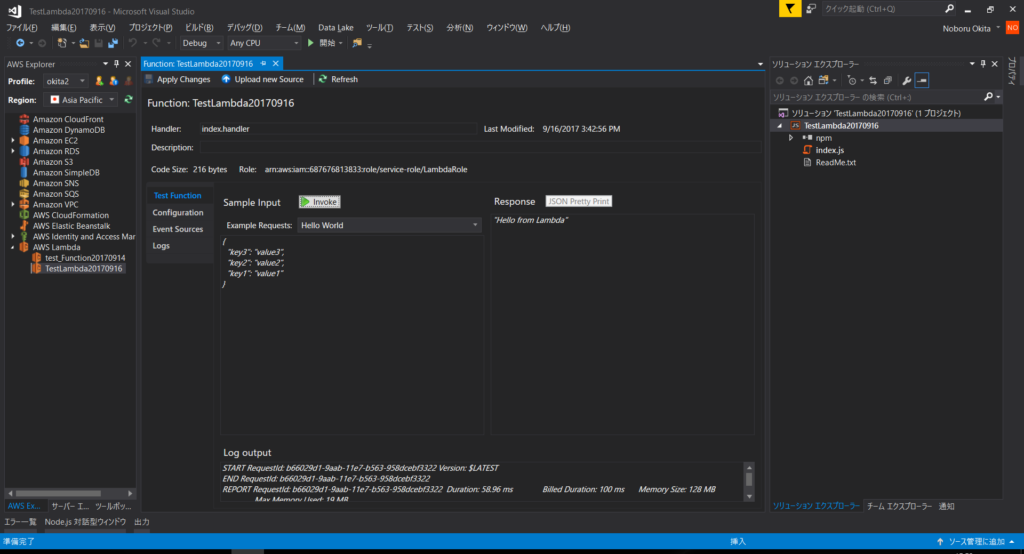Image resolution: width=1024 pixels, height=554 pixels.
Task: Select index.js in Solution Explorer
Action: pyautogui.click(x=829, y=150)
